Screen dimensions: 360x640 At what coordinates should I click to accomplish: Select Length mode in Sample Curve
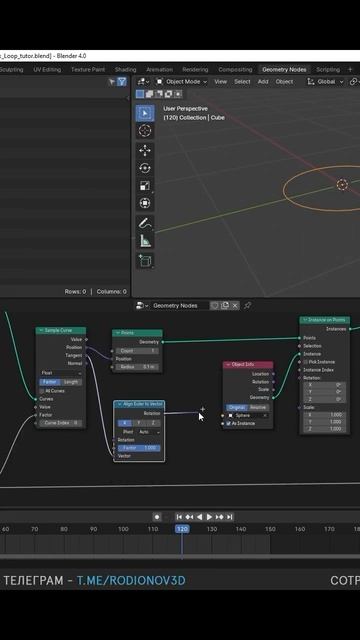click(x=71, y=382)
